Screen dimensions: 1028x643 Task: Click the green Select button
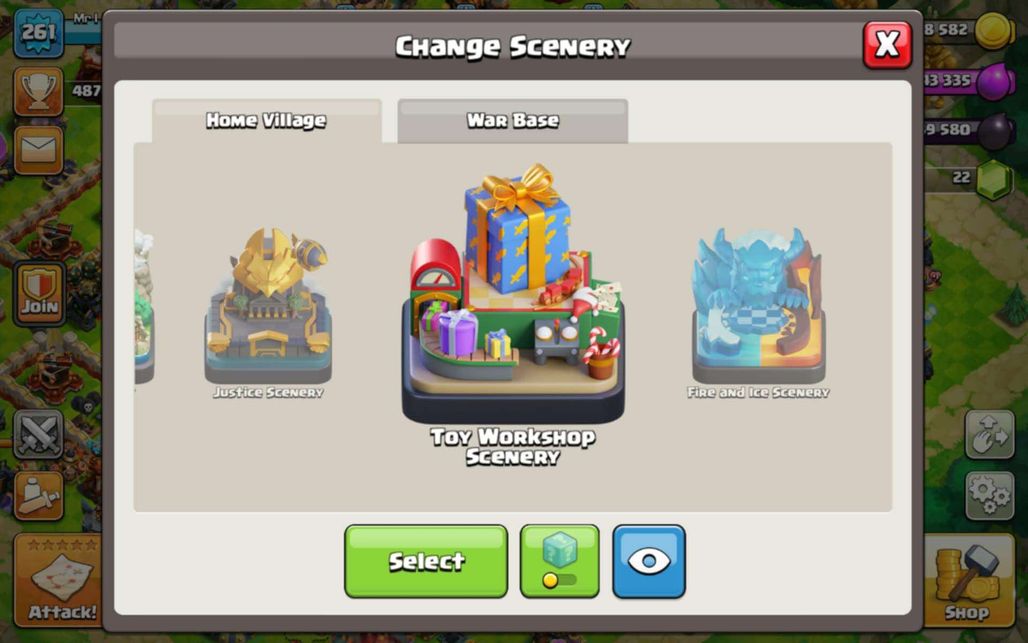426,561
